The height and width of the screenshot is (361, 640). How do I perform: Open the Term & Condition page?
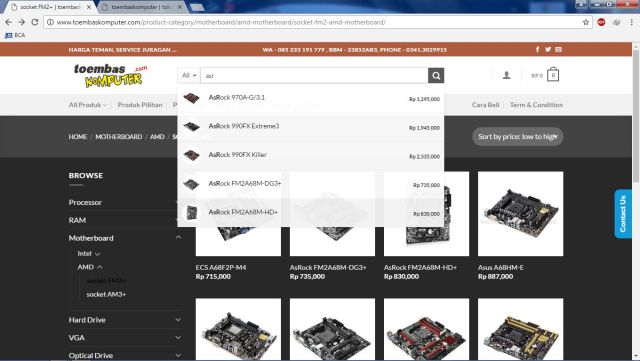(x=536, y=105)
